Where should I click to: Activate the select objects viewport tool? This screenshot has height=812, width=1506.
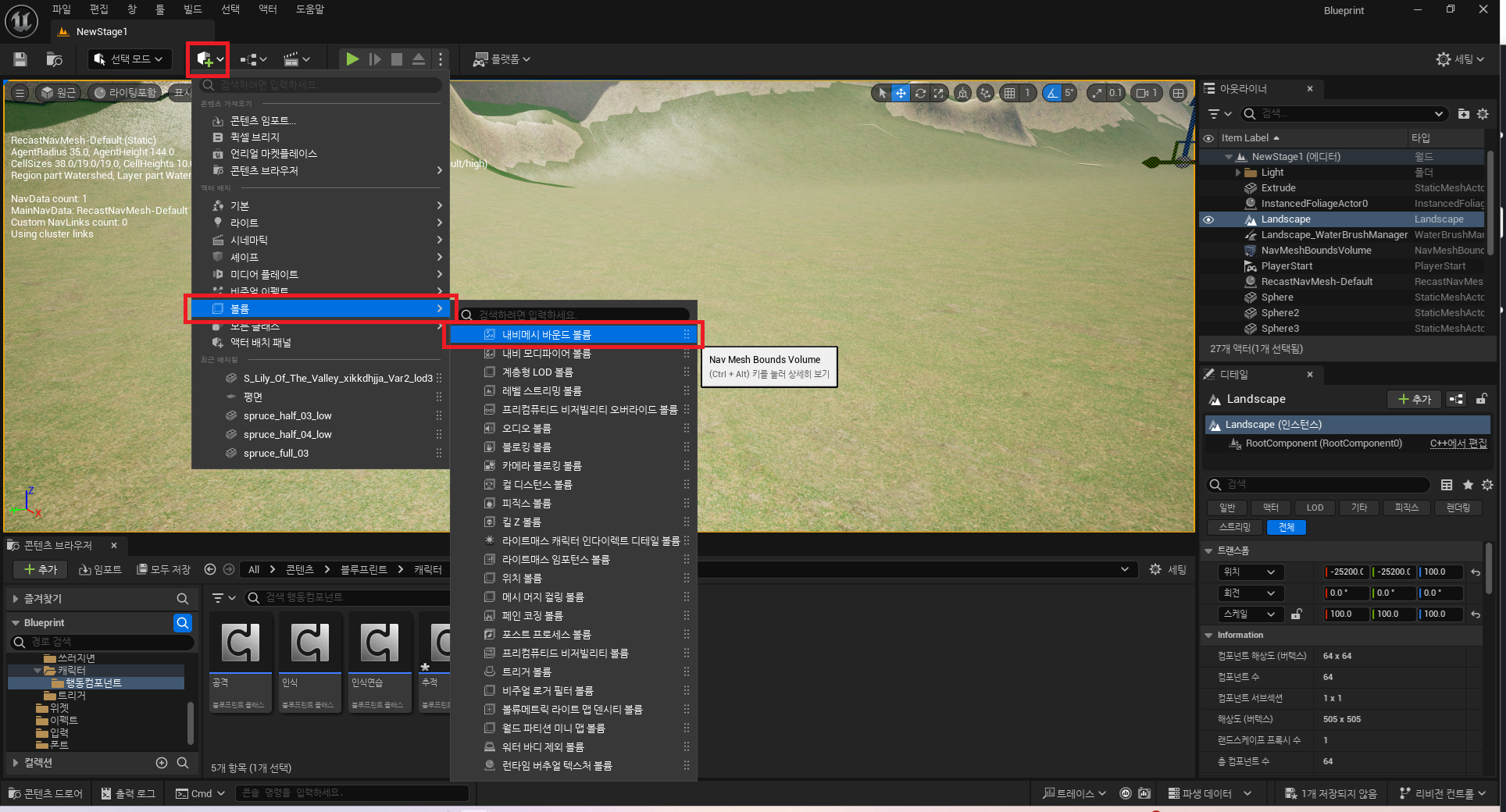[x=882, y=93]
